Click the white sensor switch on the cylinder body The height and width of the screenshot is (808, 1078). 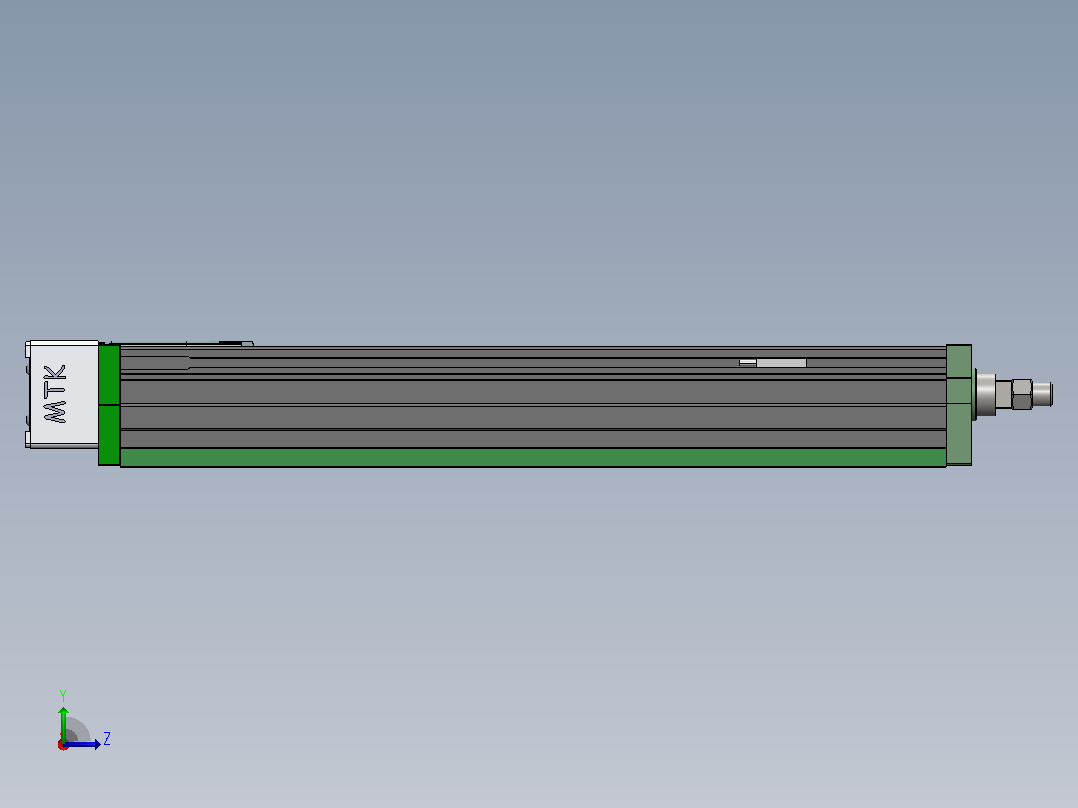click(773, 362)
